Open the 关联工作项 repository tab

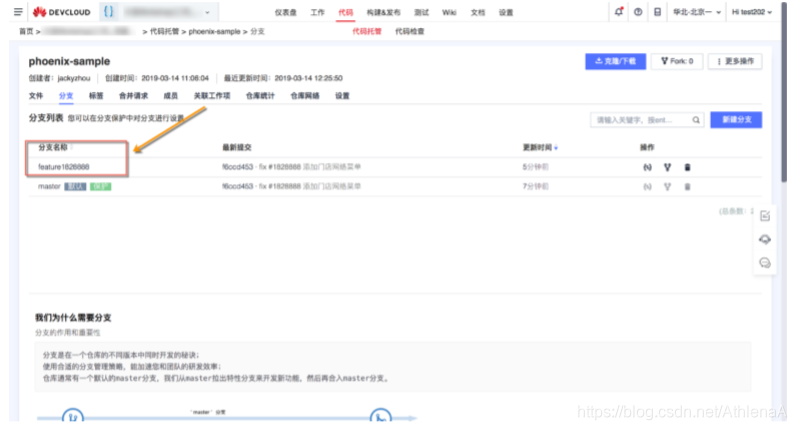(212, 96)
